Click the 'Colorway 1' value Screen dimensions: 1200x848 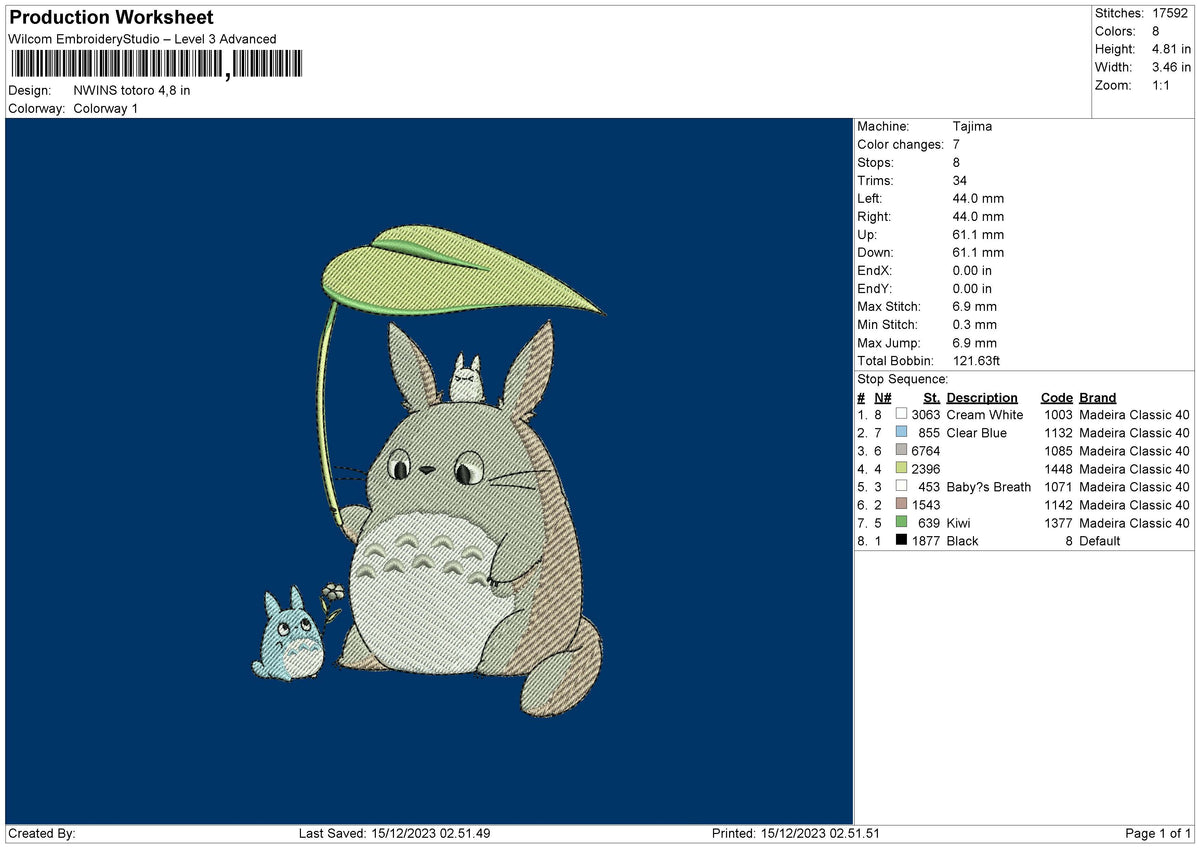coord(106,108)
